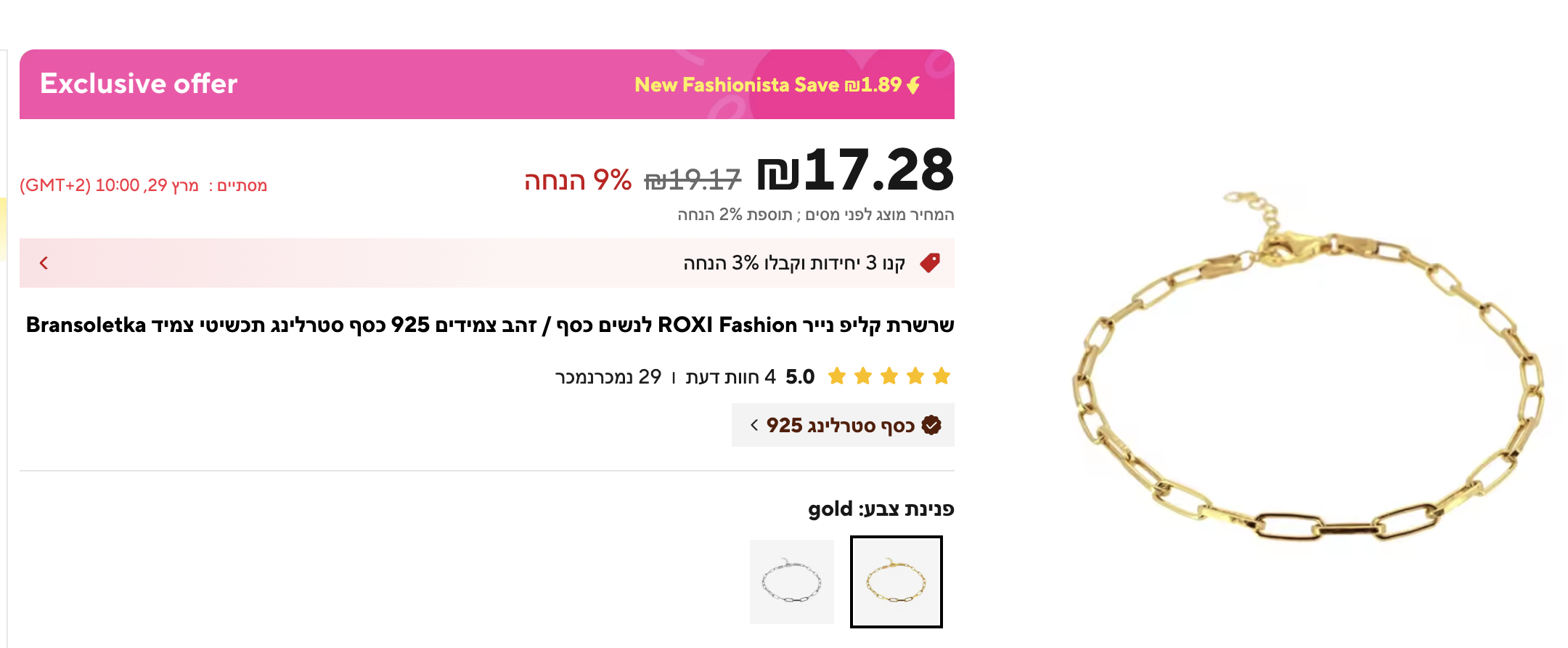
Task: Click "New Fashionista Save ₪1.89" text
Action: 767,85
